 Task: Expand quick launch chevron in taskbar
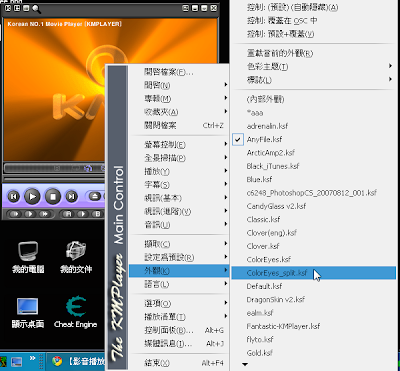pyautogui.click(x=32, y=358)
